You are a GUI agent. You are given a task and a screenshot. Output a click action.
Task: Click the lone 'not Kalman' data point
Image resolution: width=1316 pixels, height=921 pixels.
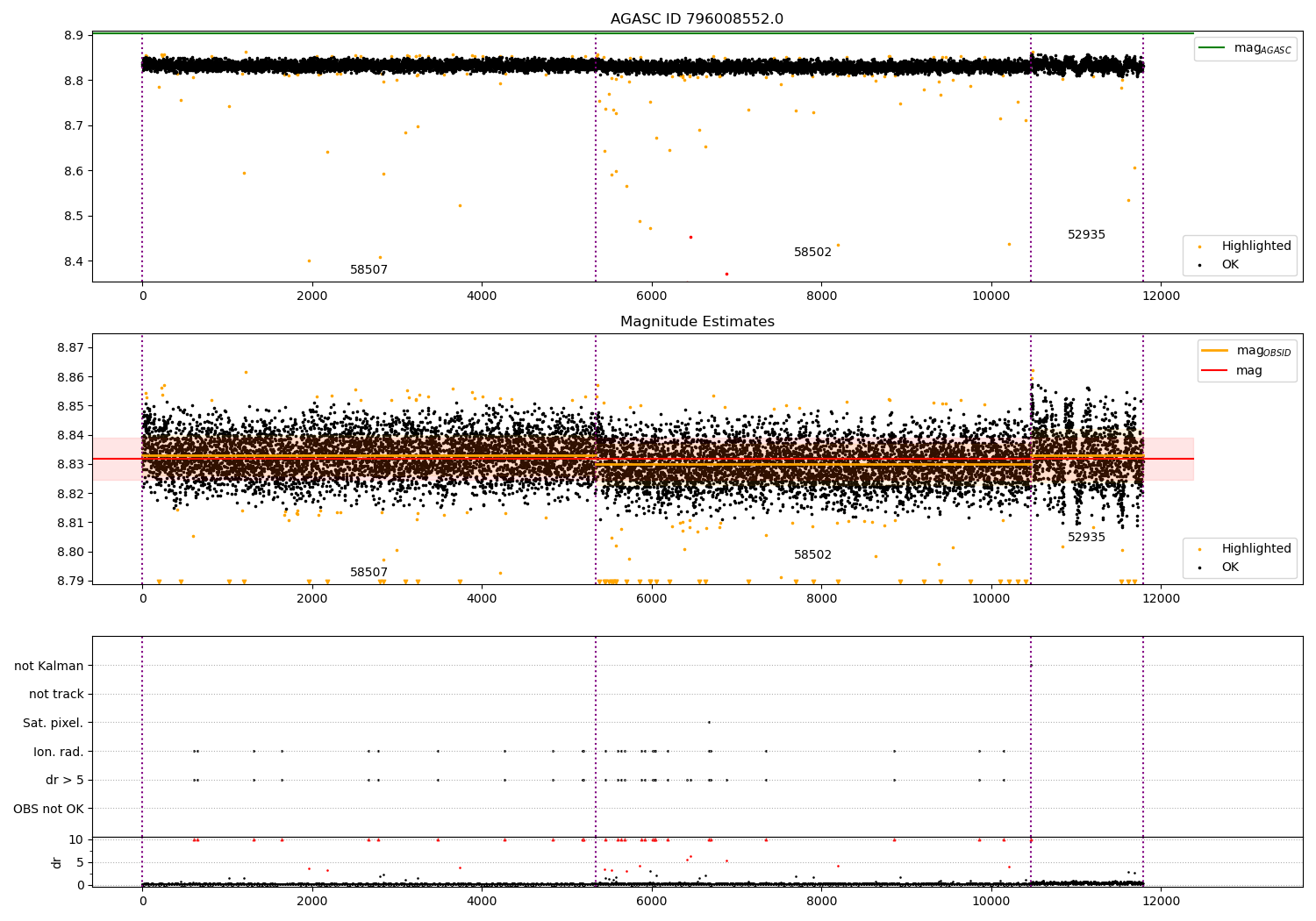click(1031, 666)
